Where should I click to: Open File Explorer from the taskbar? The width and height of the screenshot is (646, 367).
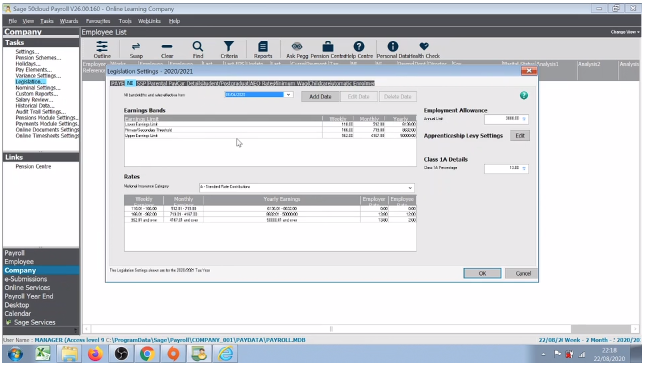69,354
